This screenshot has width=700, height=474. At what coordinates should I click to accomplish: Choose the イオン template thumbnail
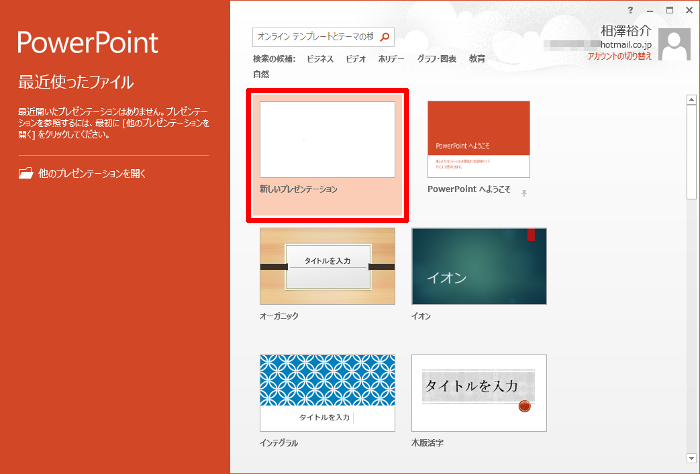pos(479,266)
